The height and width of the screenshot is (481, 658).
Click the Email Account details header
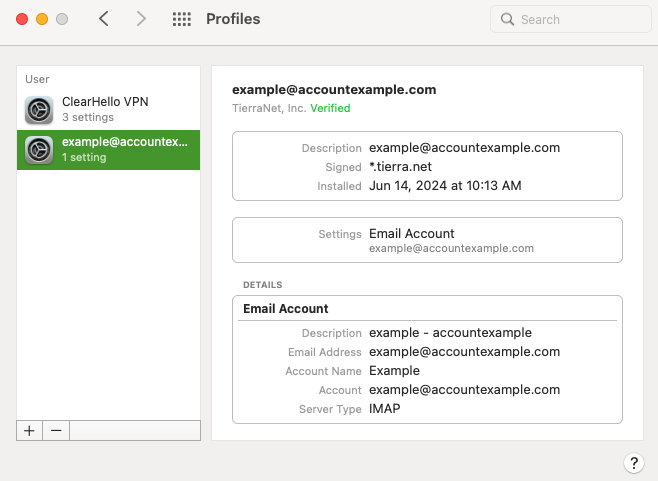pyautogui.click(x=286, y=309)
